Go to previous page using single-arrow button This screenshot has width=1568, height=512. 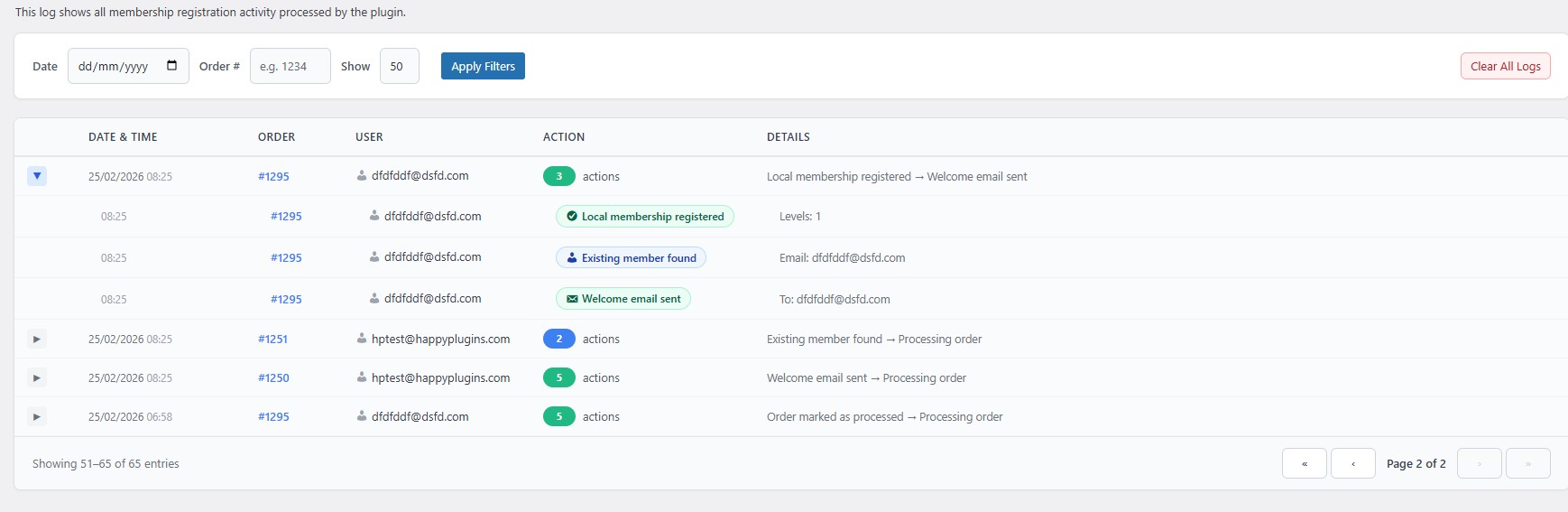[x=1352, y=463]
